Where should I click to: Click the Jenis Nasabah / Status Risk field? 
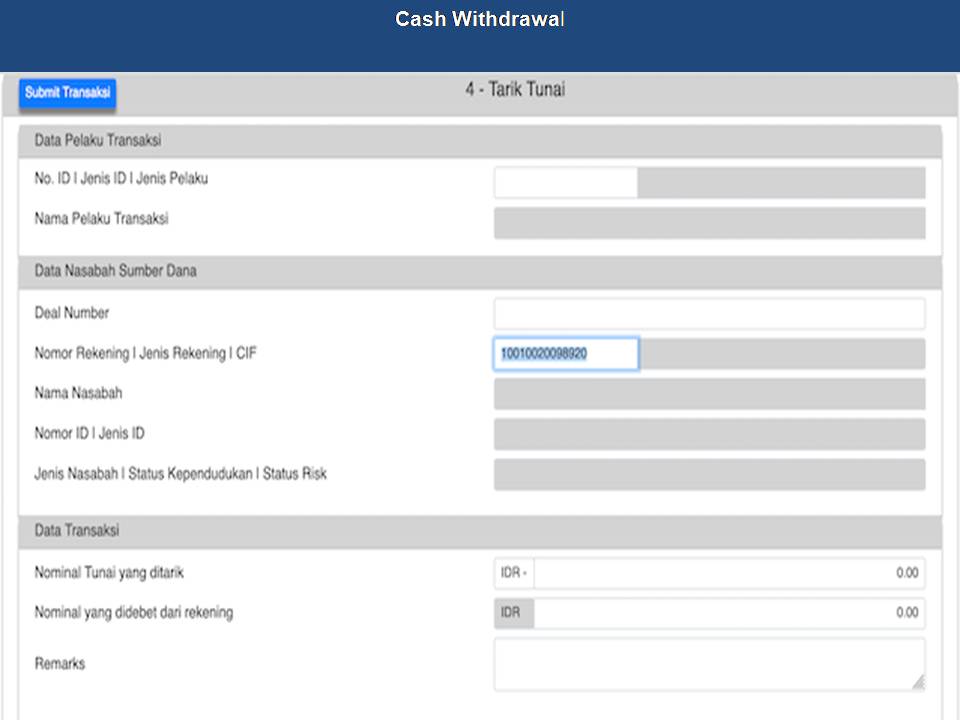(709, 474)
